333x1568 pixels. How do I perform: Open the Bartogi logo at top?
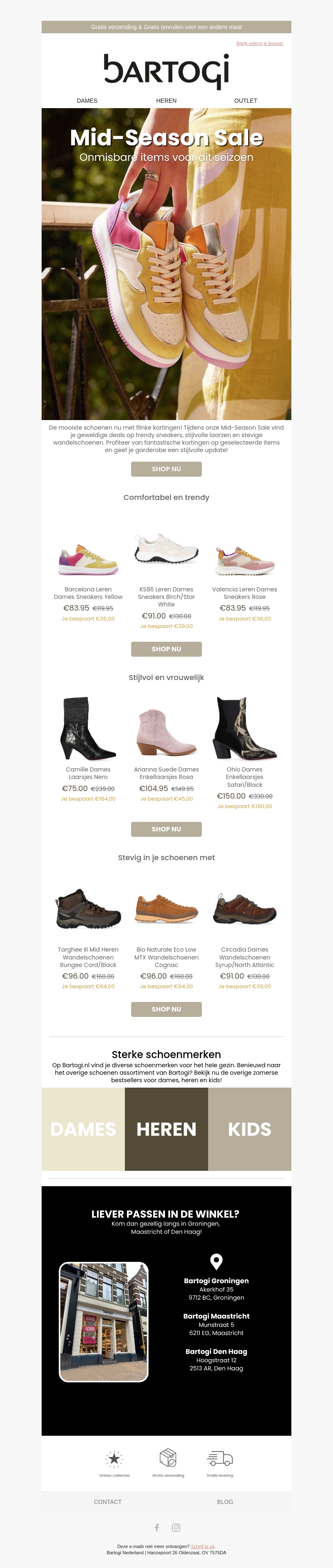click(x=166, y=71)
